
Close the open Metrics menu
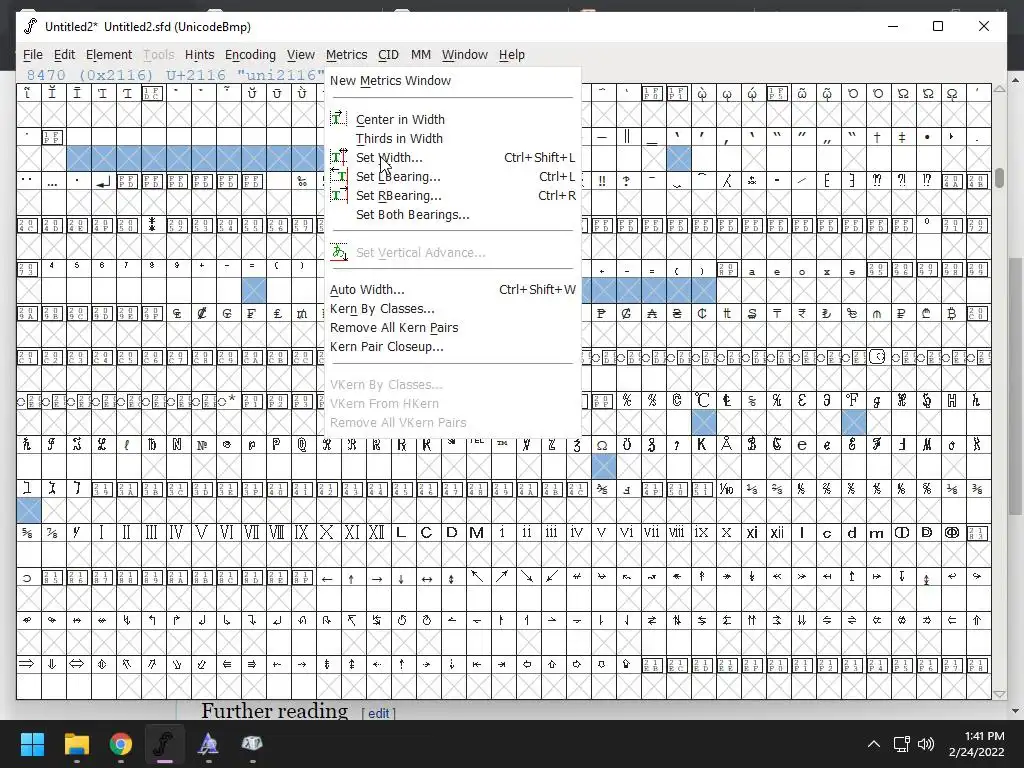point(346,55)
